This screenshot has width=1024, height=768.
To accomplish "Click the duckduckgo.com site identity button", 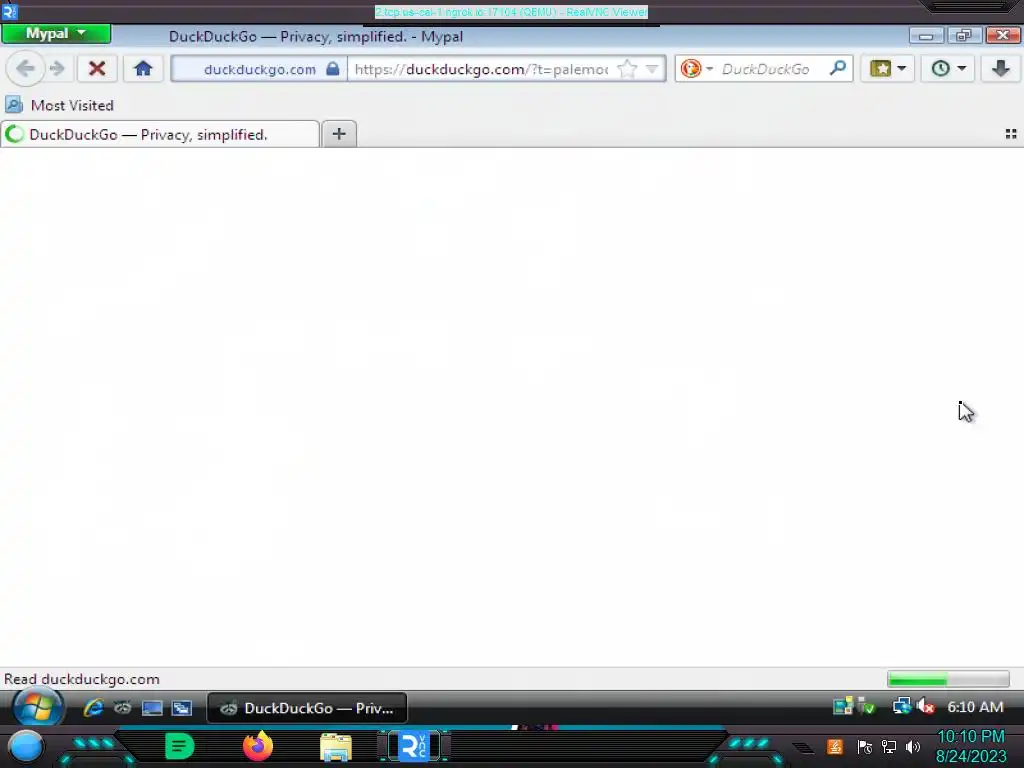I will coord(260,69).
